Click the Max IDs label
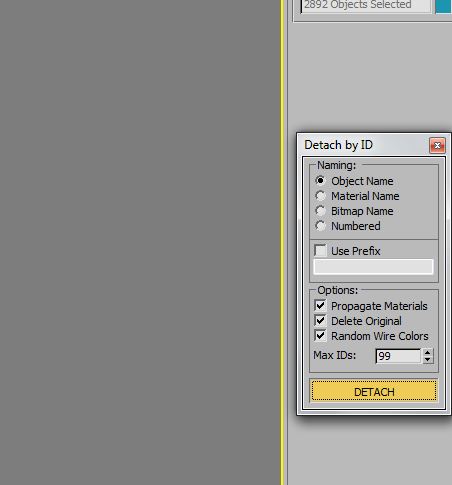Screen dimensions: 452x485 [x=335, y=355]
